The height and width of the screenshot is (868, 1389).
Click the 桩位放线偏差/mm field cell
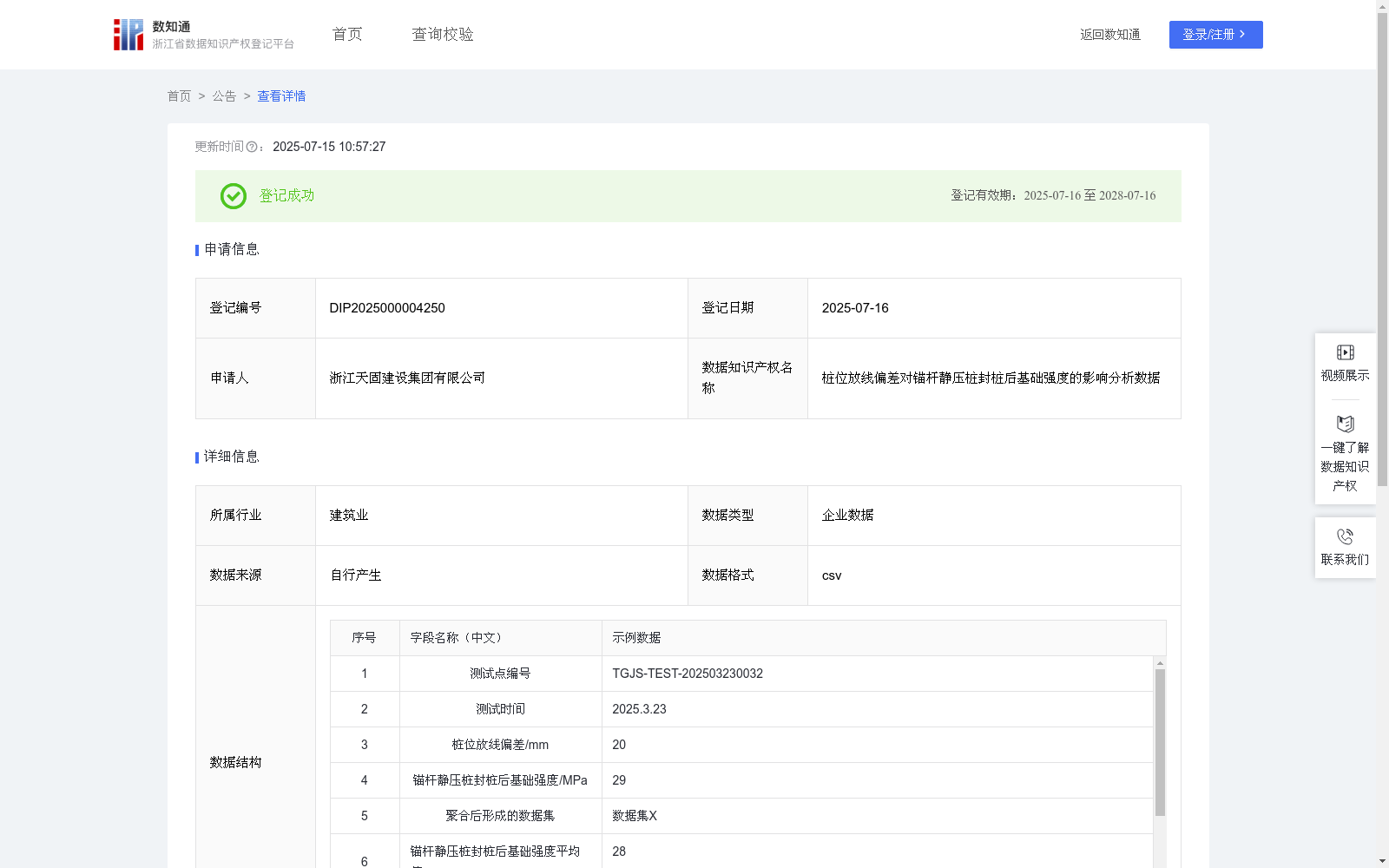tap(500, 745)
